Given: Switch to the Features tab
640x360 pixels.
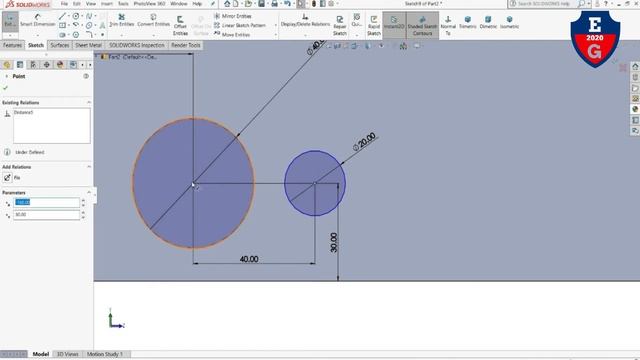Looking at the screenshot, I should tap(12, 45).
